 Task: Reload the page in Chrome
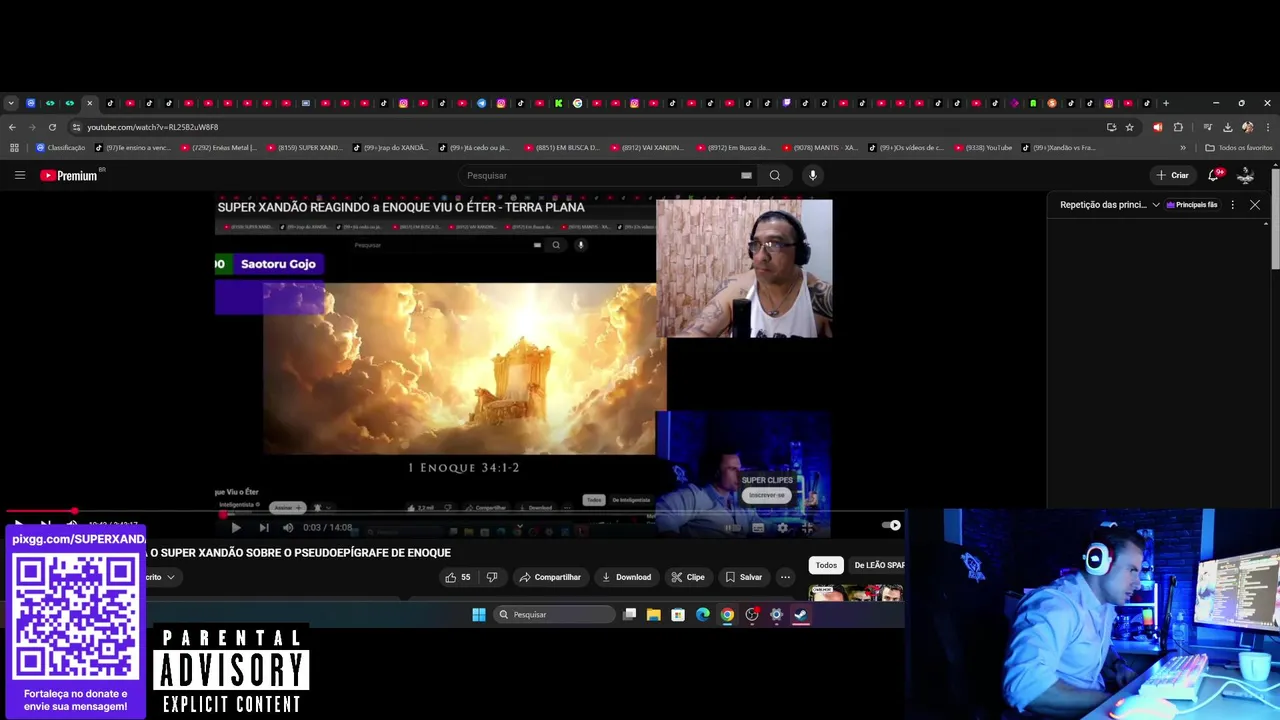click(x=52, y=127)
